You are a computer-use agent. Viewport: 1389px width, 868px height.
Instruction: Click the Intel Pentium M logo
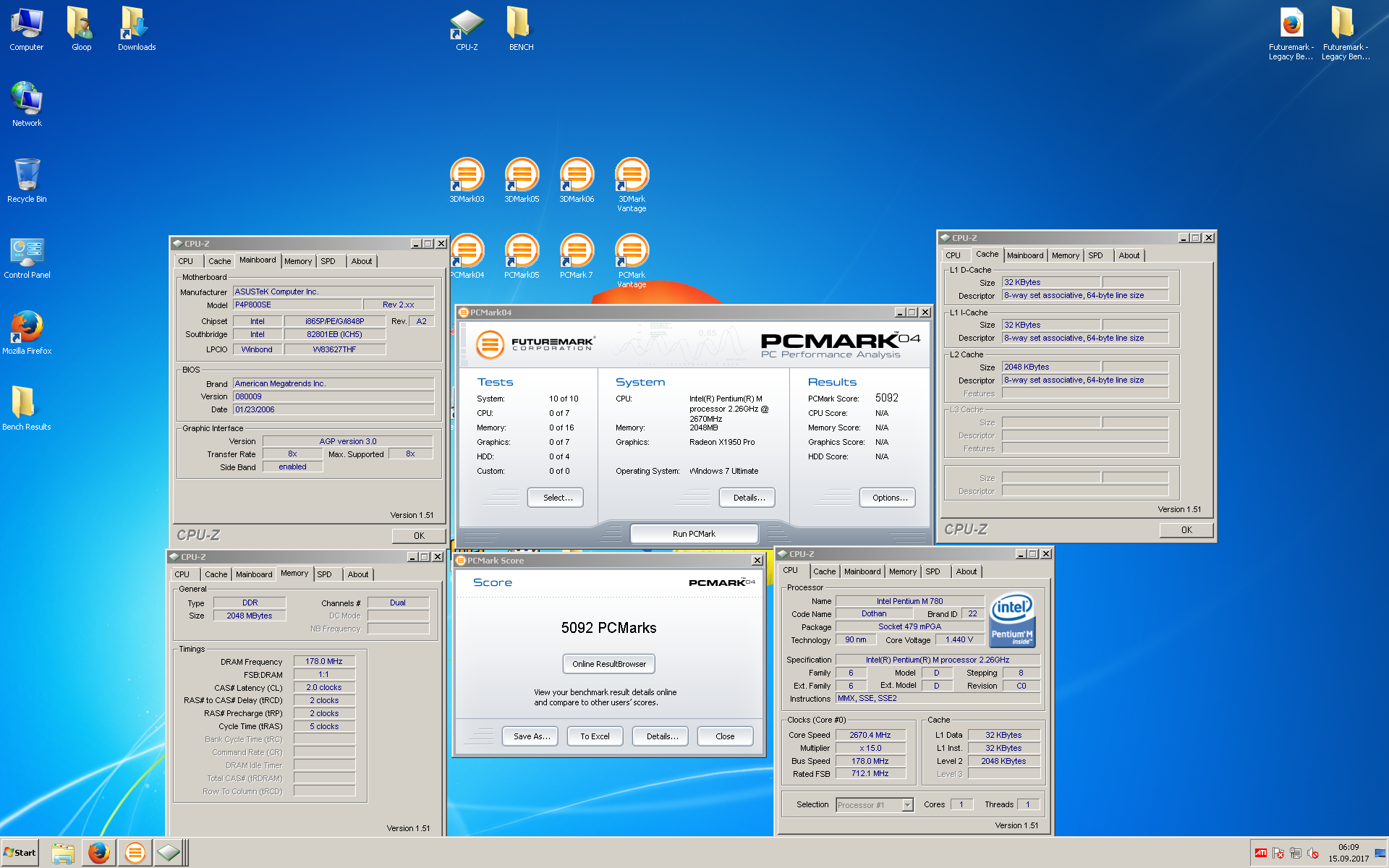tap(1012, 620)
